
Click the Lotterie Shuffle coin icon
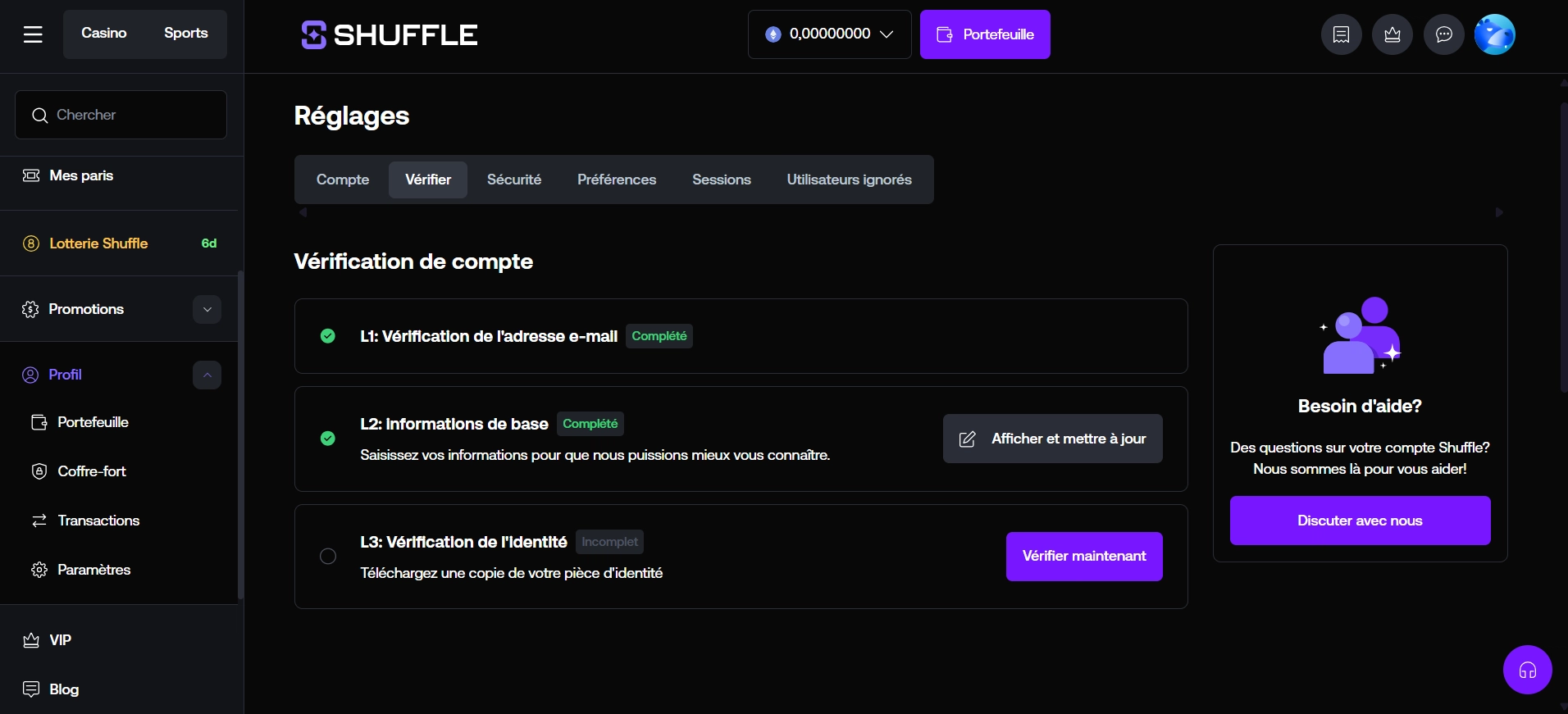pos(31,243)
